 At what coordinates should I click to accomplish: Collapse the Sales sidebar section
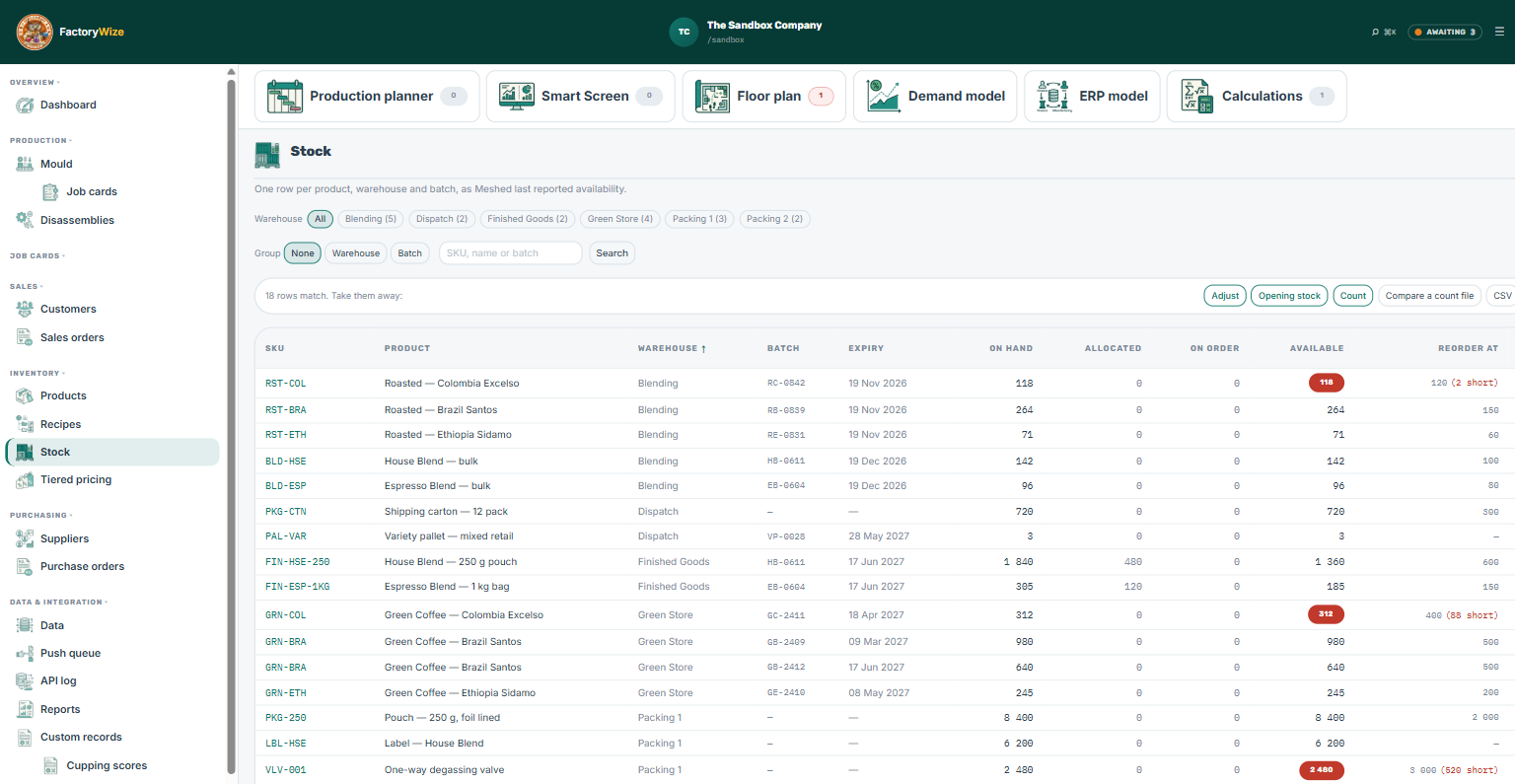tap(27, 286)
